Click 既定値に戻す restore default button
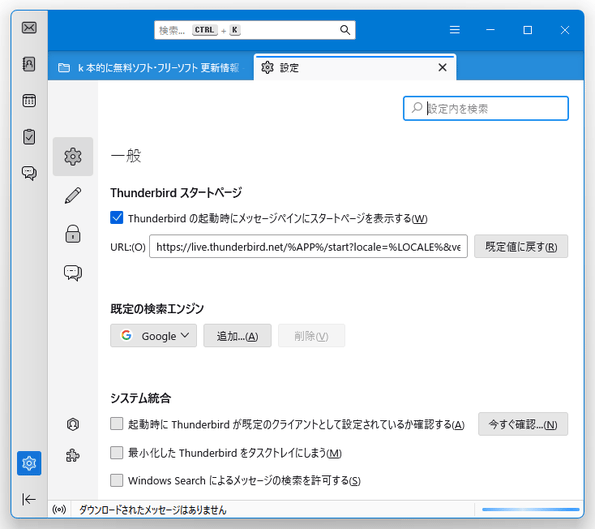This screenshot has height=529, width=595. coord(521,247)
